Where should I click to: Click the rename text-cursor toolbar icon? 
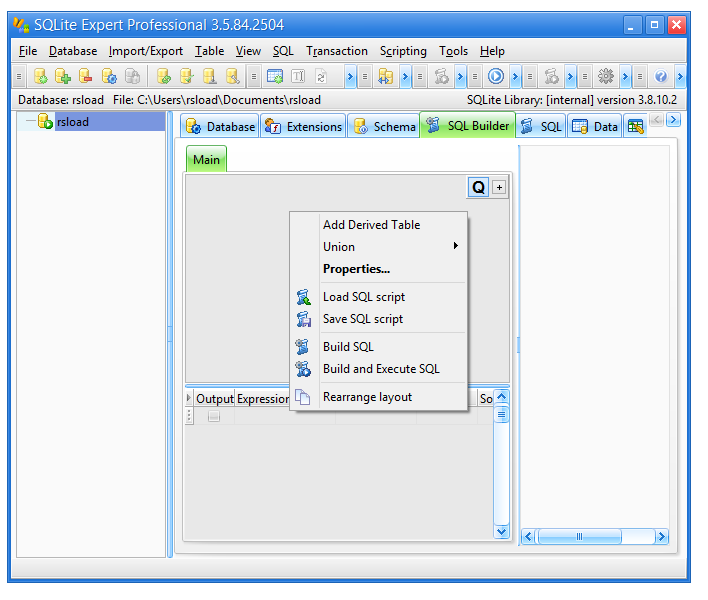[298, 76]
